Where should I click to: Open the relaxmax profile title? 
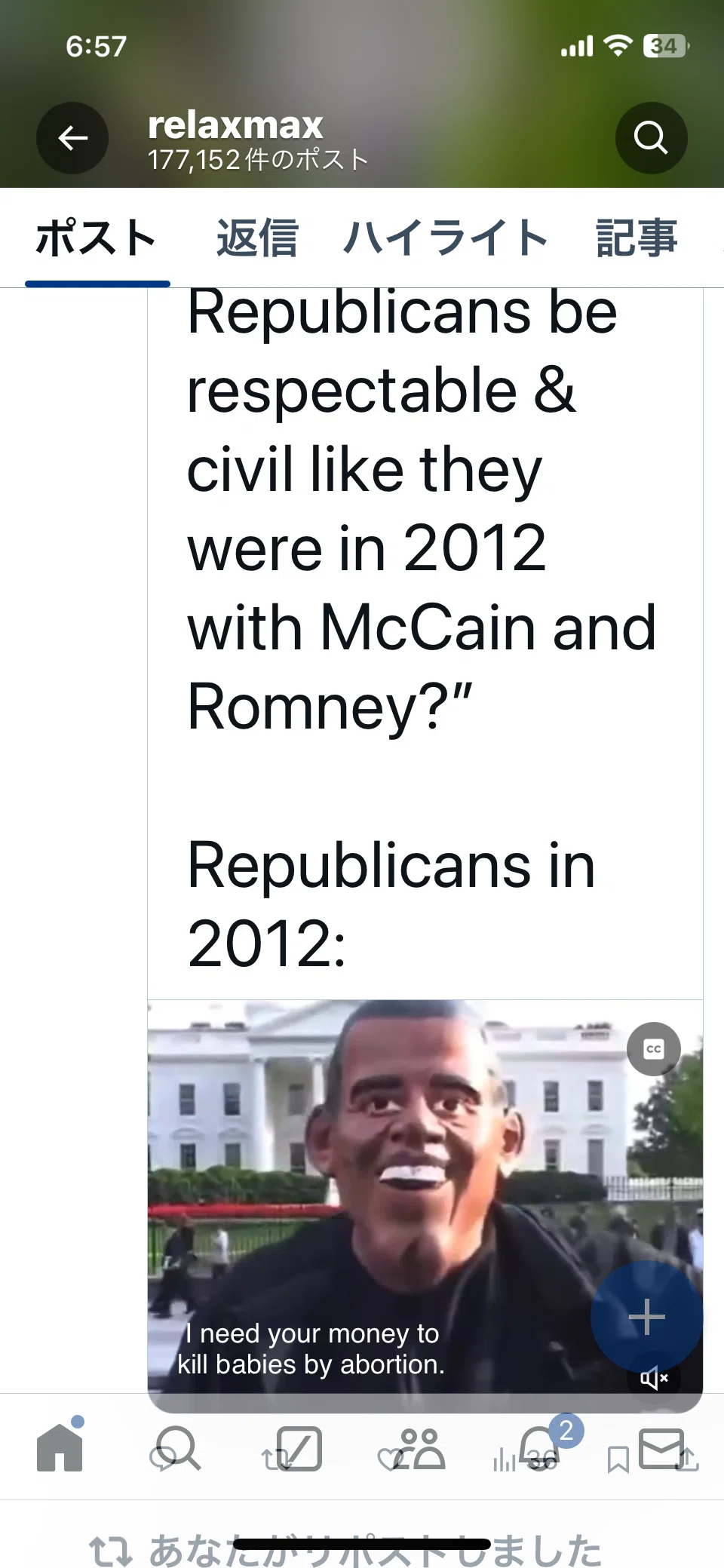click(x=236, y=125)
